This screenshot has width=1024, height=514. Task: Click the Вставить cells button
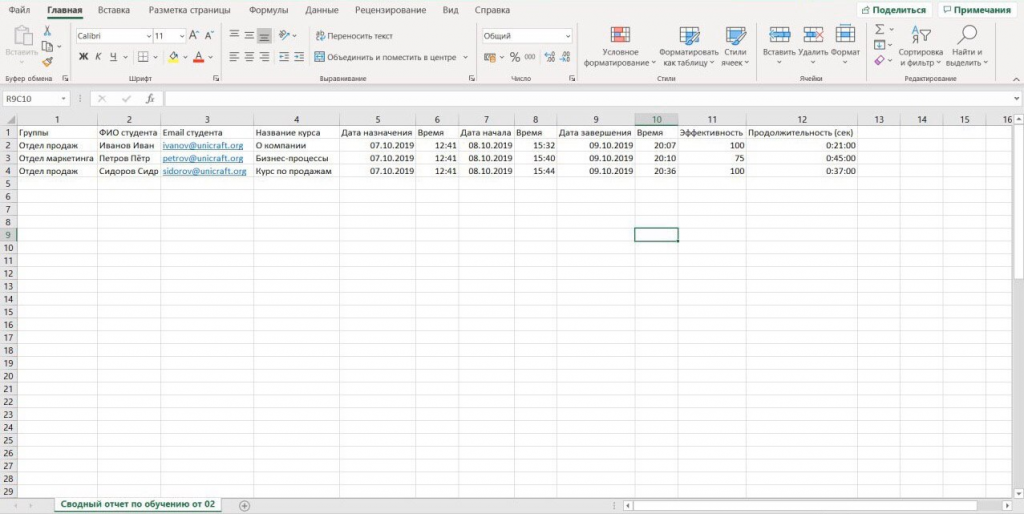coord(779,44)
